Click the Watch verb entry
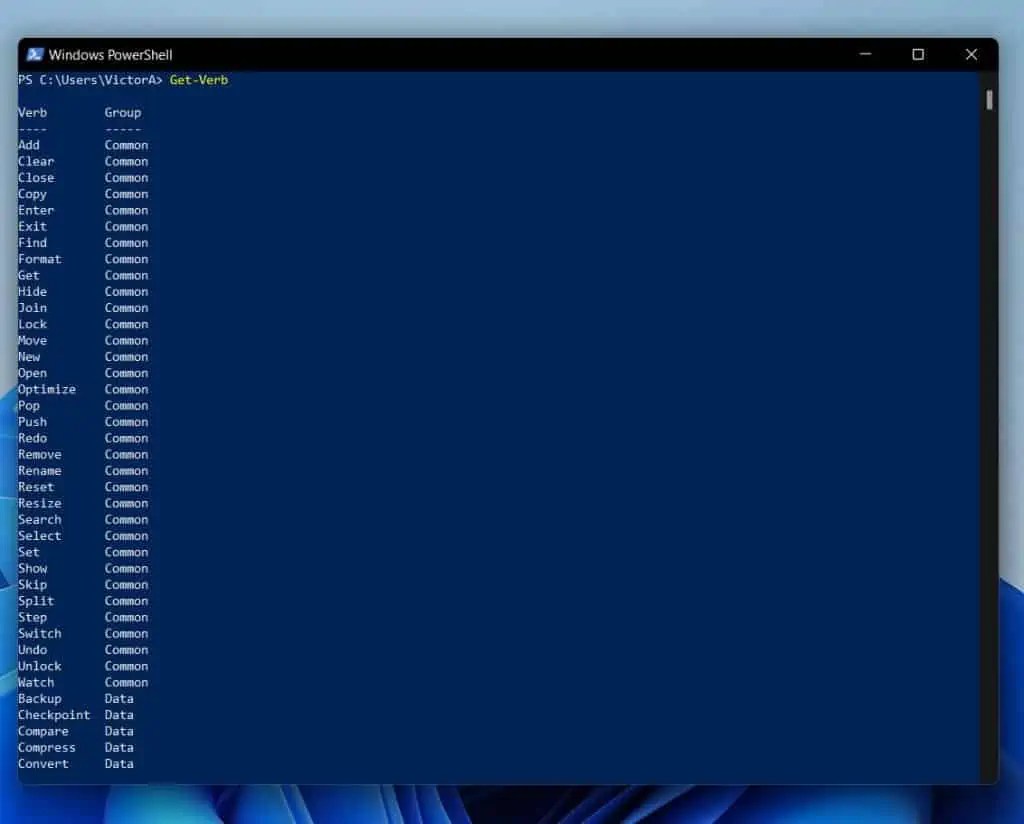 coord(36,684)
